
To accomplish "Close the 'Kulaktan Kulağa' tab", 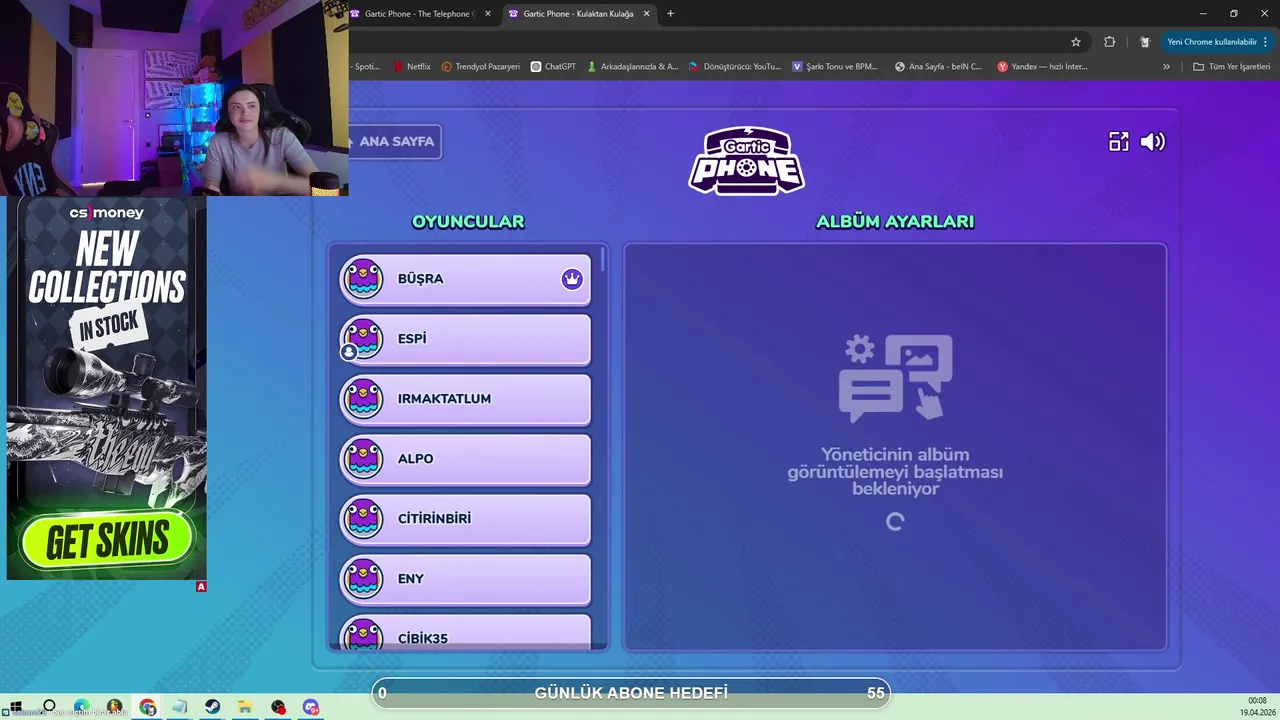I will pyautogui.click(x=646, y=14).
